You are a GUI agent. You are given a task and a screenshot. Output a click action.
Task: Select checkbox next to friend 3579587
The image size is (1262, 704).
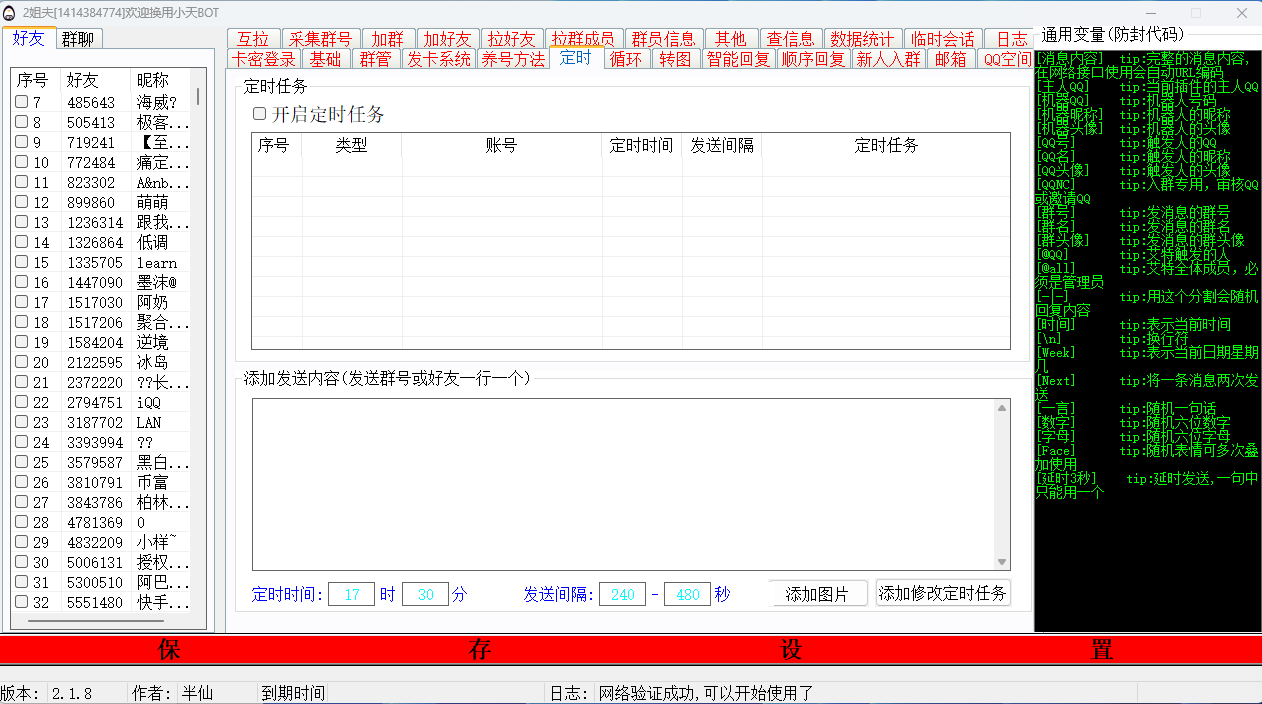pyautogui.click(x=21, y=462)
